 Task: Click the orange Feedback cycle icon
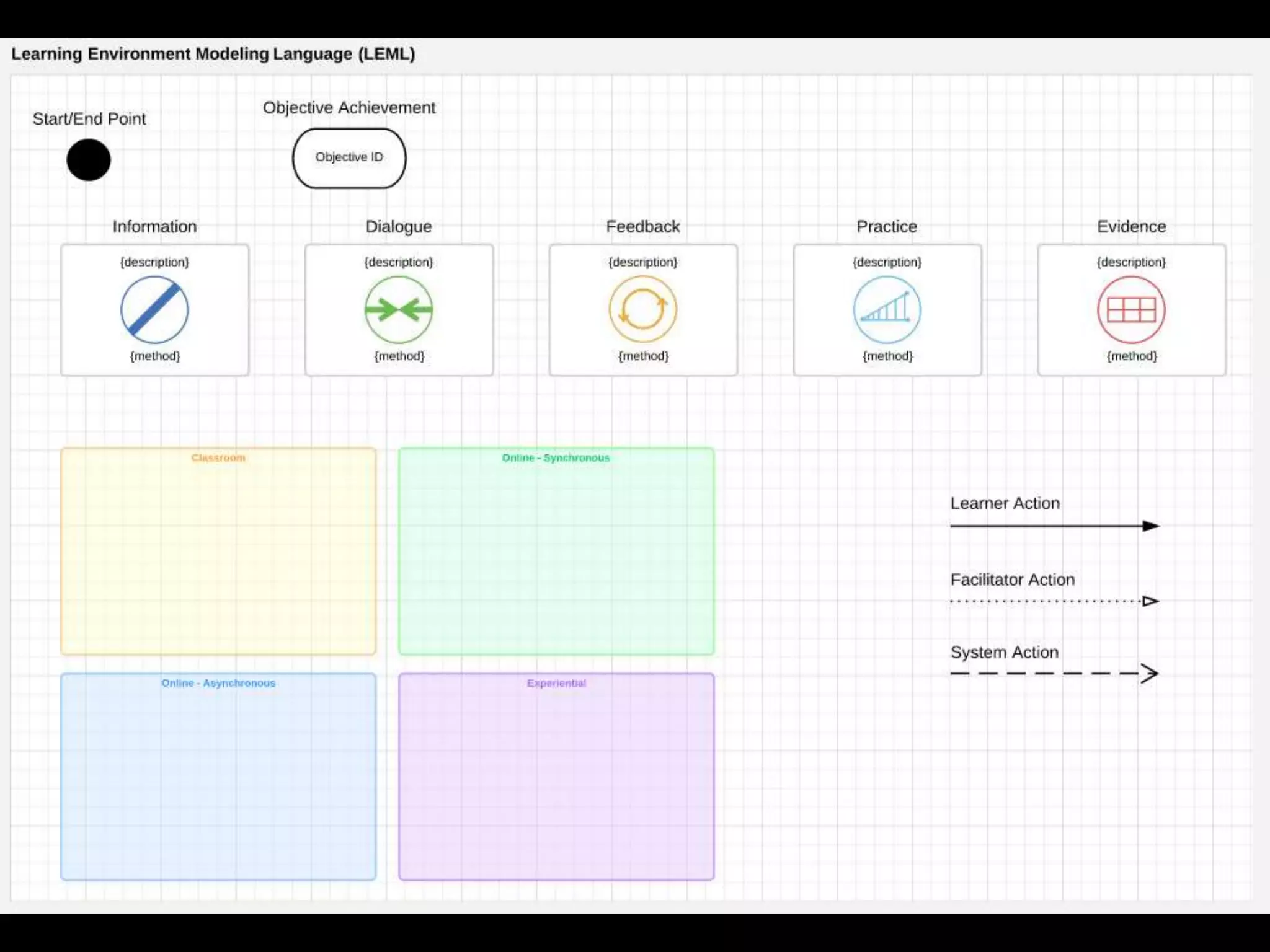(643, 309)
